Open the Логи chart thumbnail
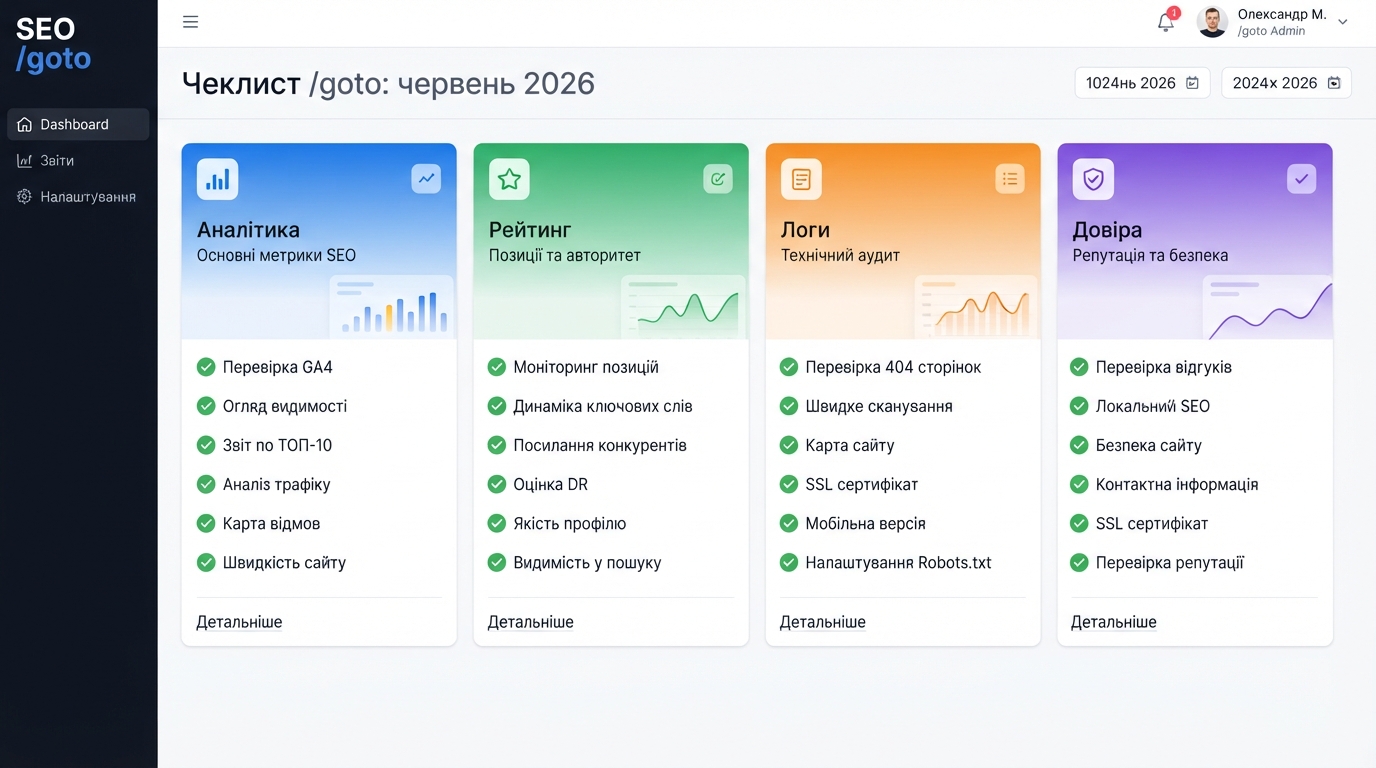1376x768 pixels. [x=976, y=306]
